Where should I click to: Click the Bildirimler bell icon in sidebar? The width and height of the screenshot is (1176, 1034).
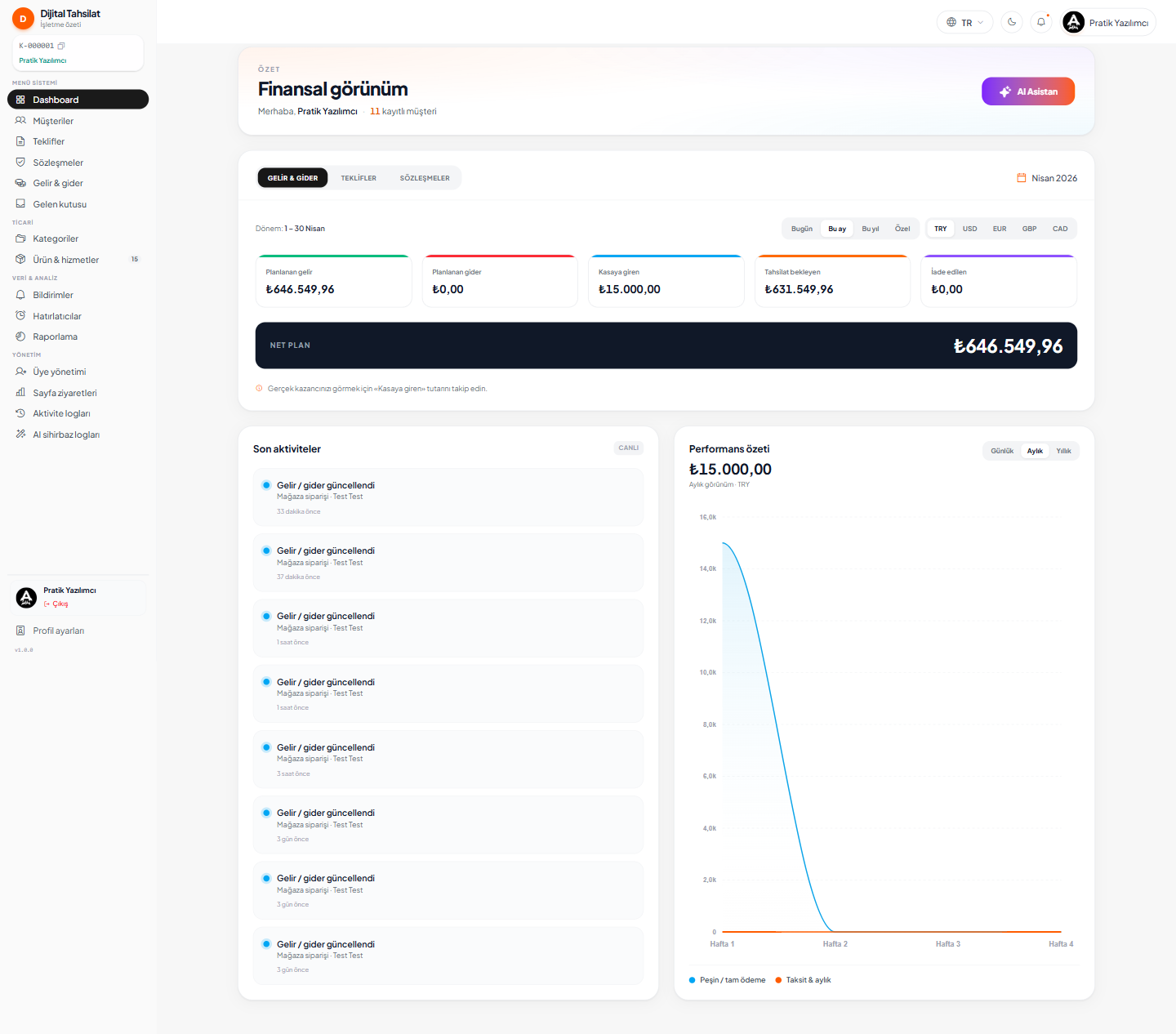(x=20, y=295)
